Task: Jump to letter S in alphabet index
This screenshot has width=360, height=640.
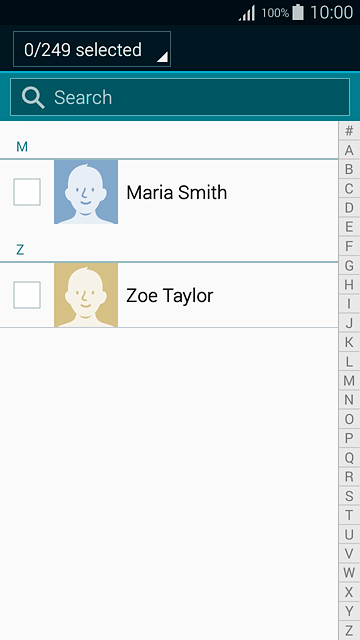Action: (x=349, y=496)
